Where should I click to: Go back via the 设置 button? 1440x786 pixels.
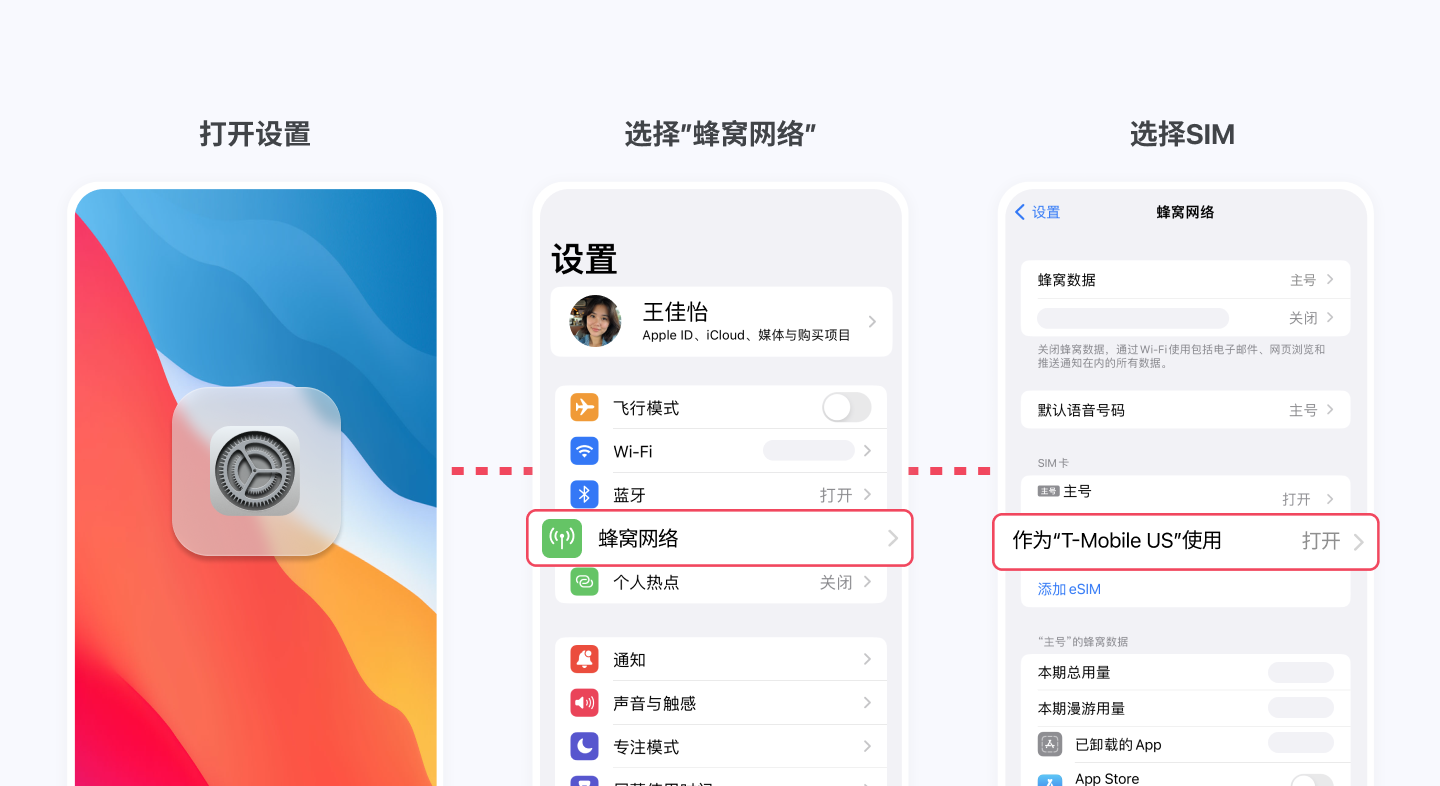pyautogui.click(x=1037, y=212)
